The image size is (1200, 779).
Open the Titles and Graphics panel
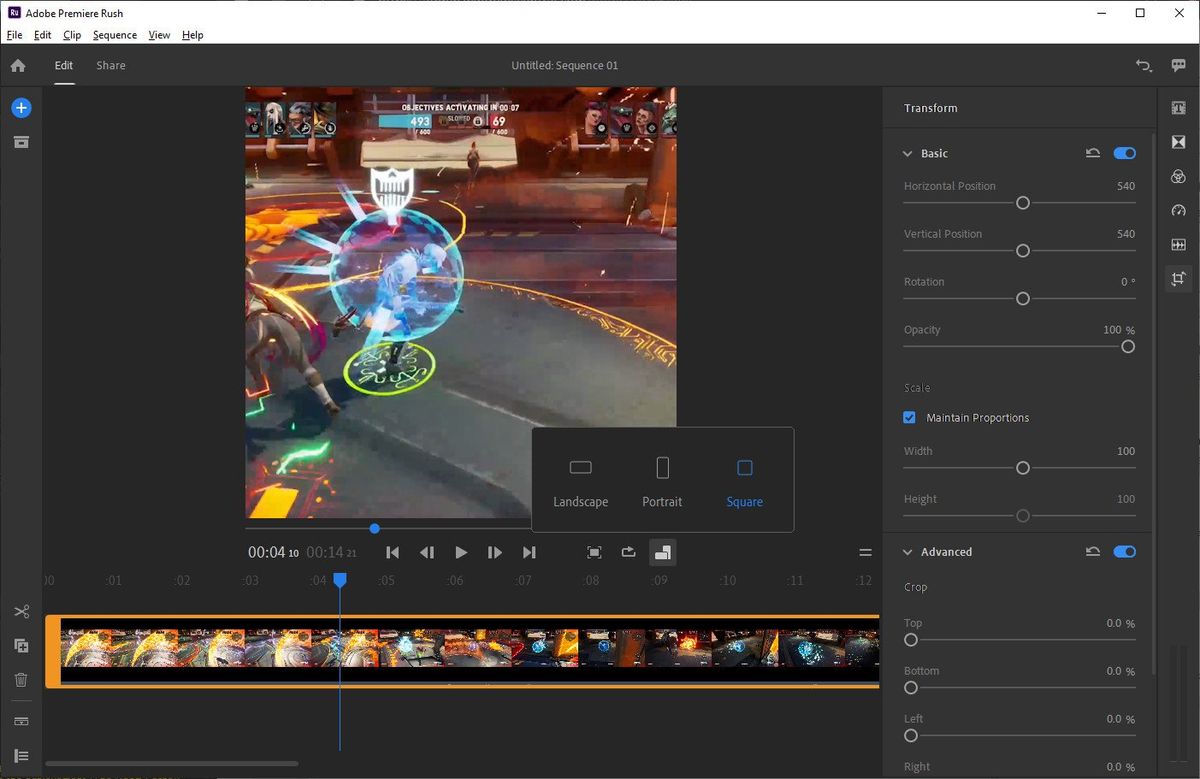(x=1177, y=107)
